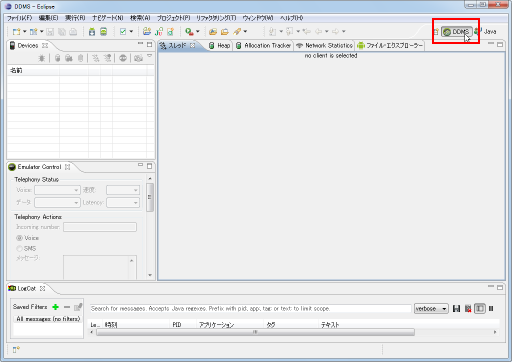The height and width of the screenshot is (362, 512).
Task: Click the save log floppy disk icon
Action: click(456, 309)
